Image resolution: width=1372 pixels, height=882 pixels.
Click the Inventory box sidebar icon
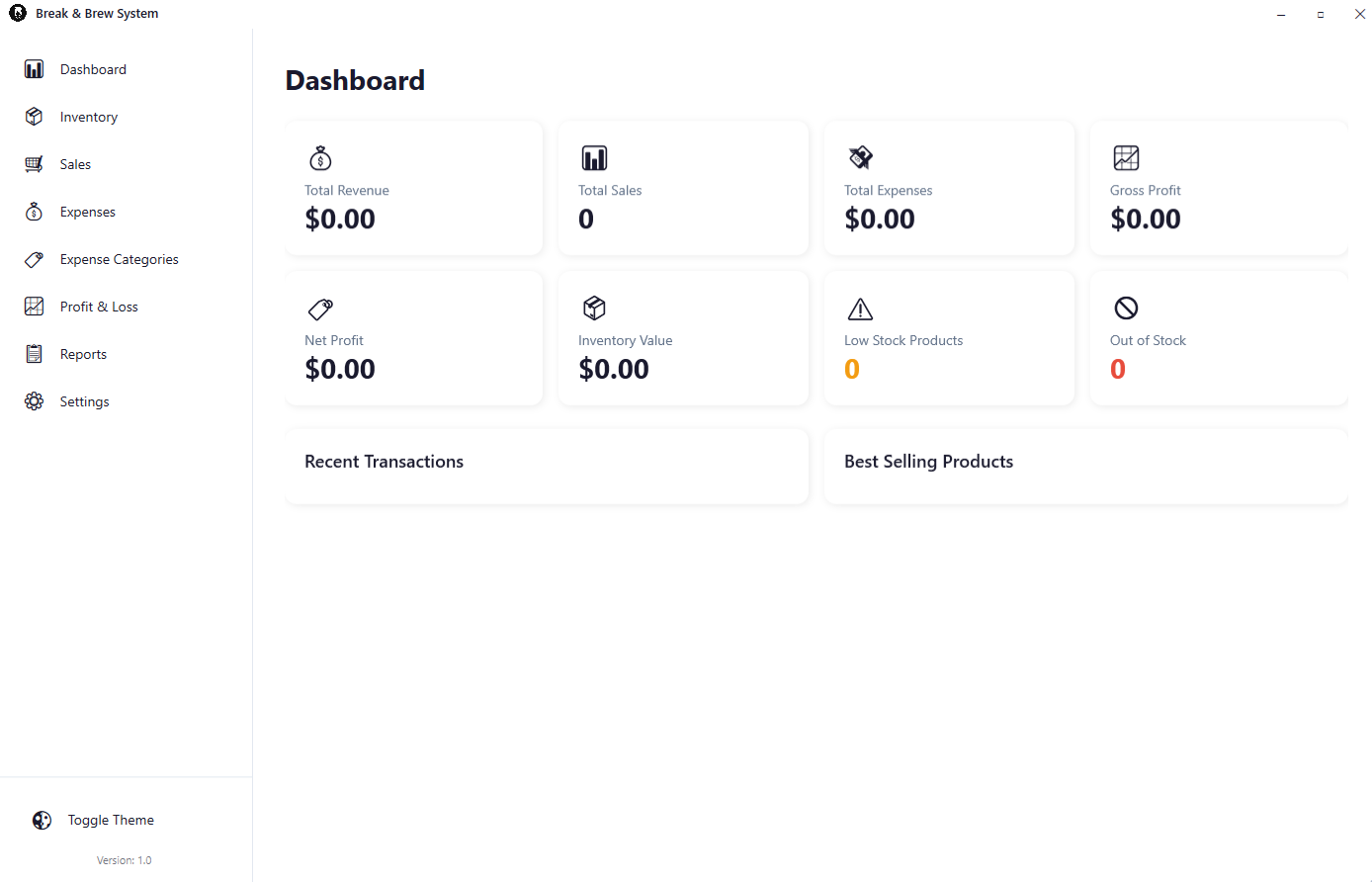(x=35, y=117)
